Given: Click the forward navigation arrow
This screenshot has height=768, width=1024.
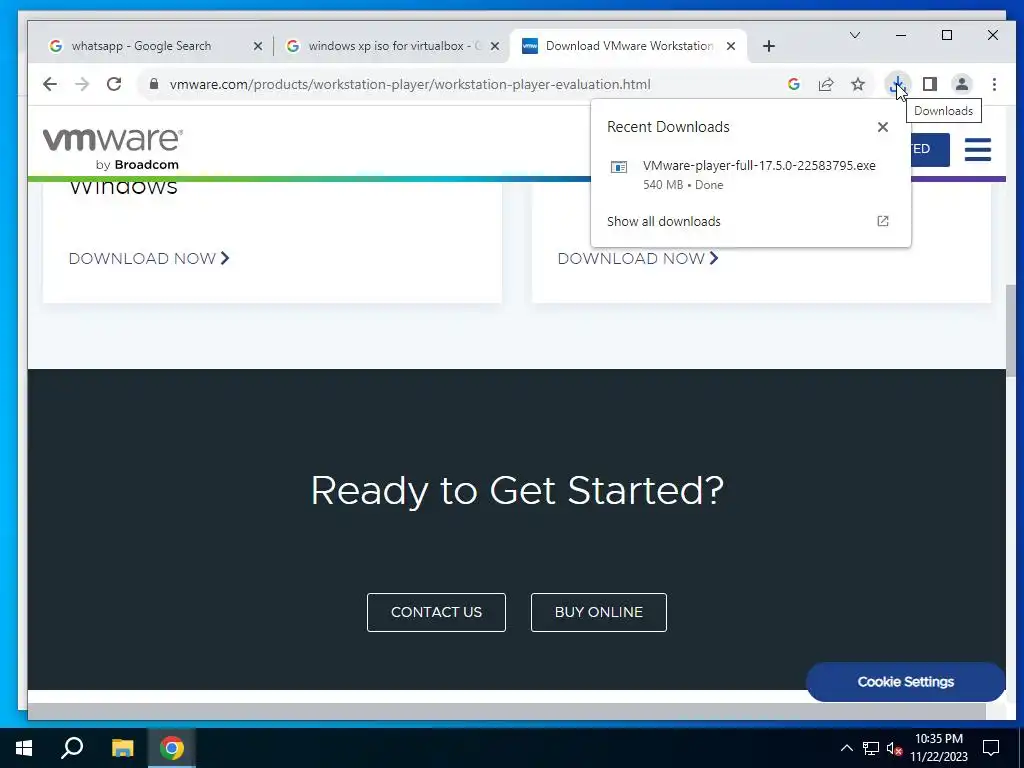Looking at the screenshot, I should tap(82, 84).
